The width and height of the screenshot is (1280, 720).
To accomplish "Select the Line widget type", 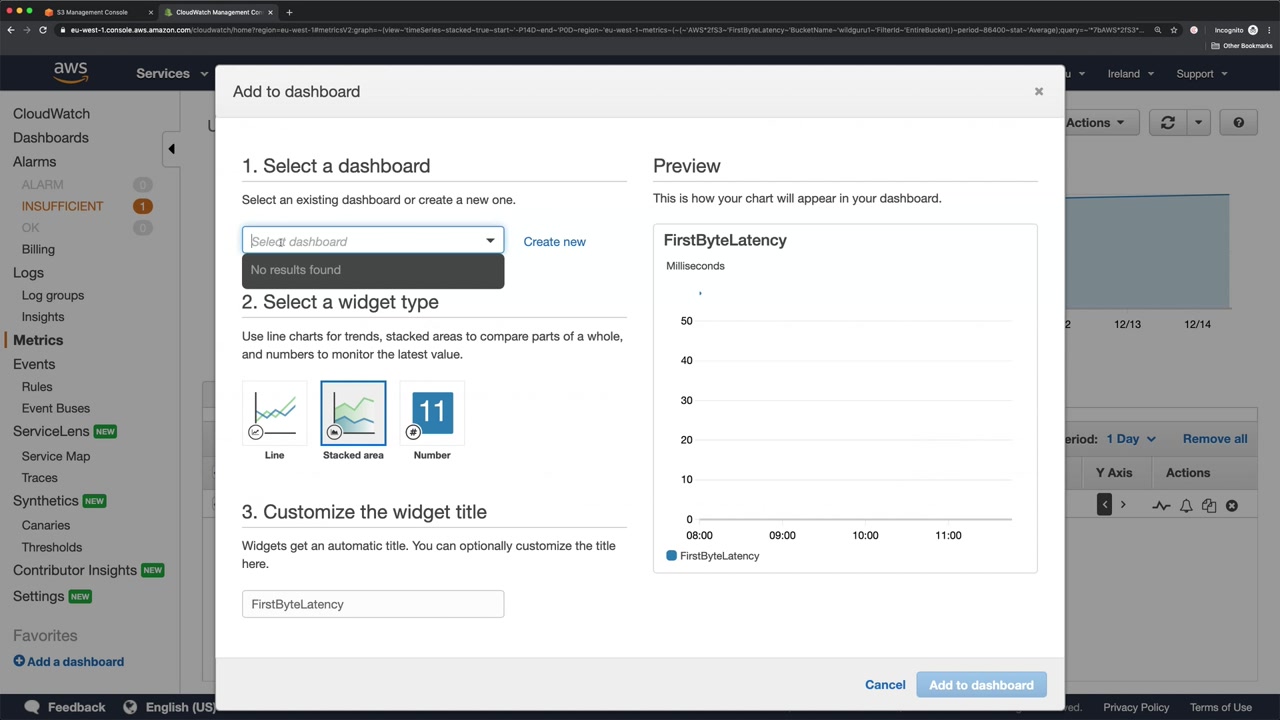I will tap(274, 414).
